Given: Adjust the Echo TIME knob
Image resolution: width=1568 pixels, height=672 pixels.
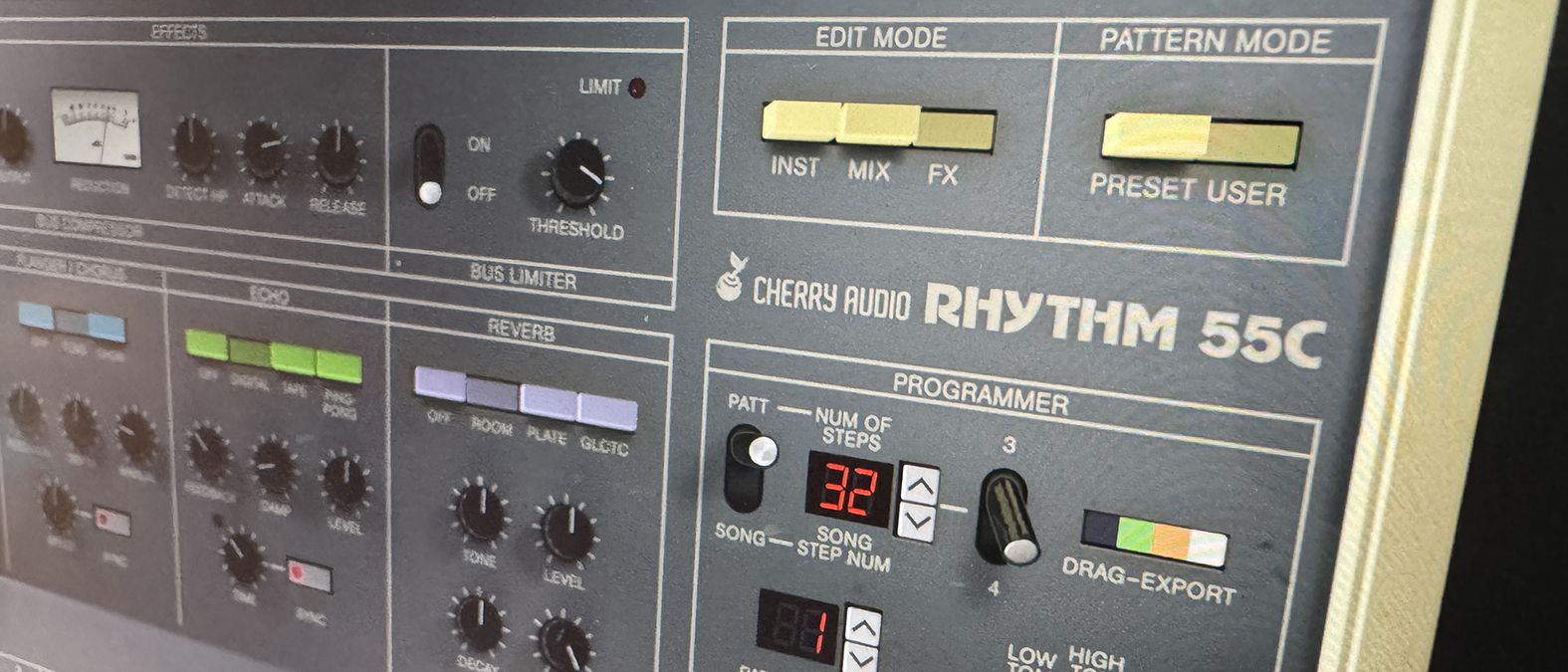Looking at the screenshot, I should point(244,558).
